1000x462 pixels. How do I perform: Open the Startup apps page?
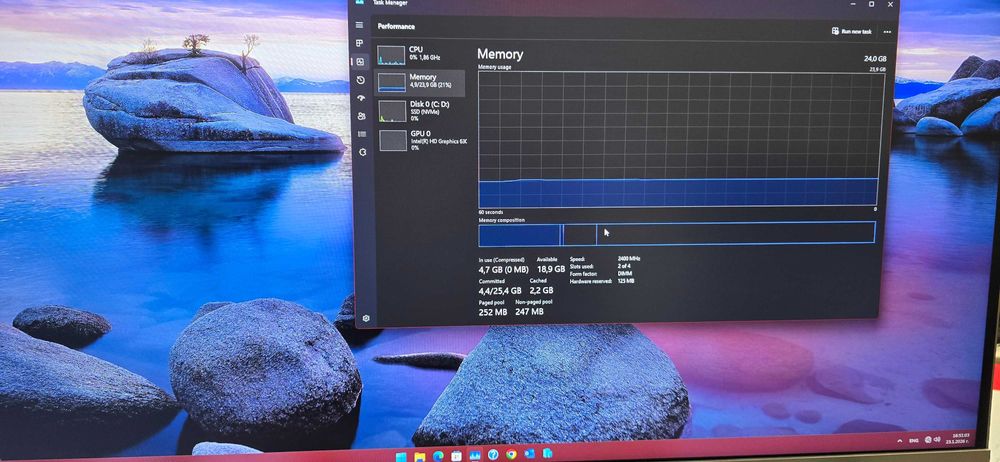point(361,98)
